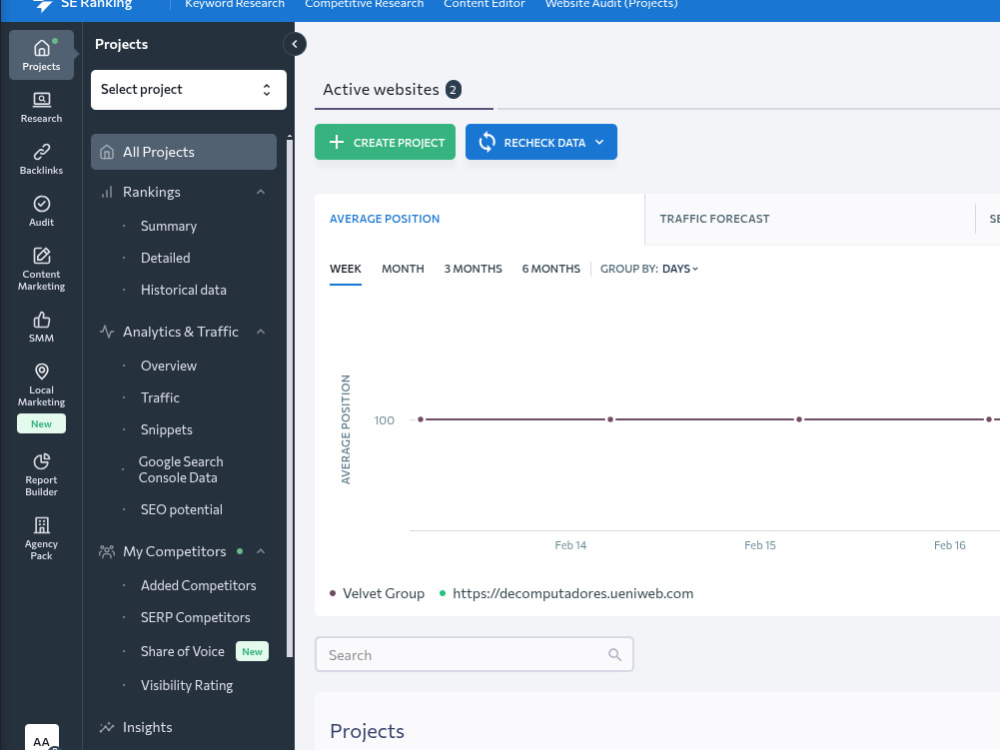Collapse the Rankings section chevron
1000x750 pixels.
(x=261, y=192)
